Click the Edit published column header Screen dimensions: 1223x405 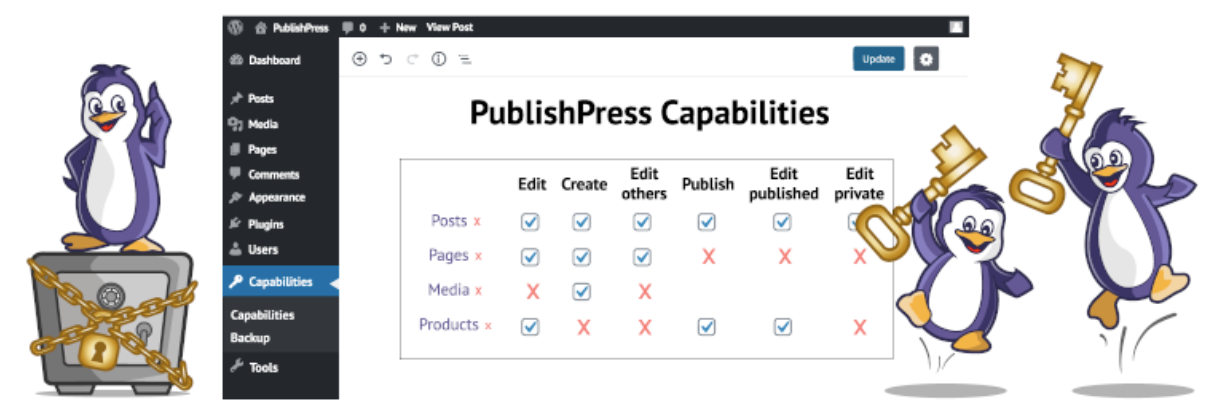tap(783, 184)
